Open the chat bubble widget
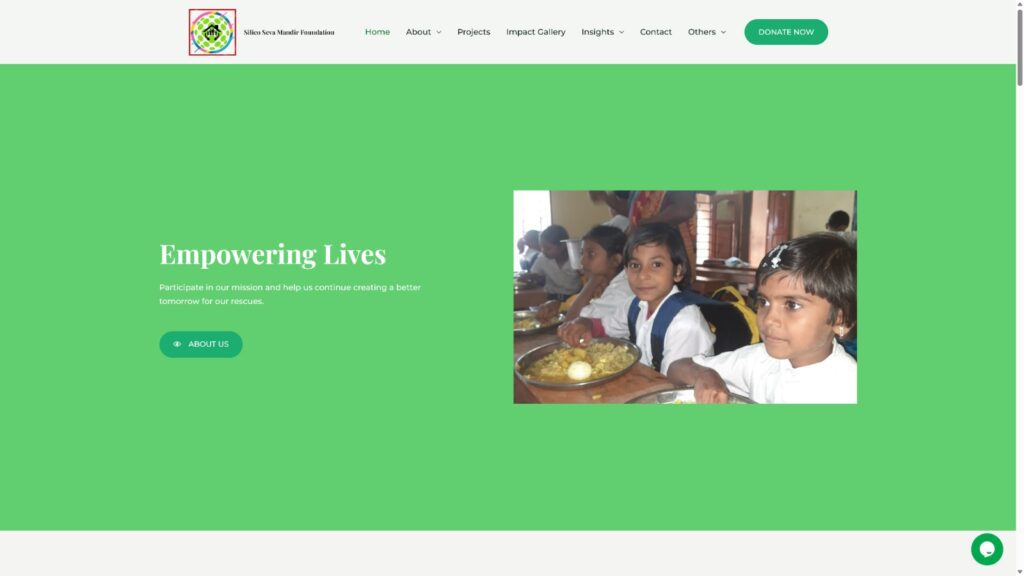 (986, 549)
